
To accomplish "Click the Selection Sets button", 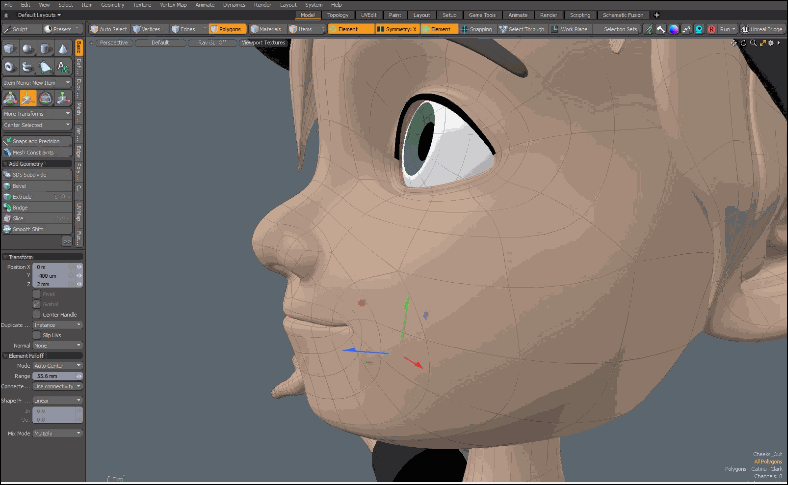I will [622, 29].
